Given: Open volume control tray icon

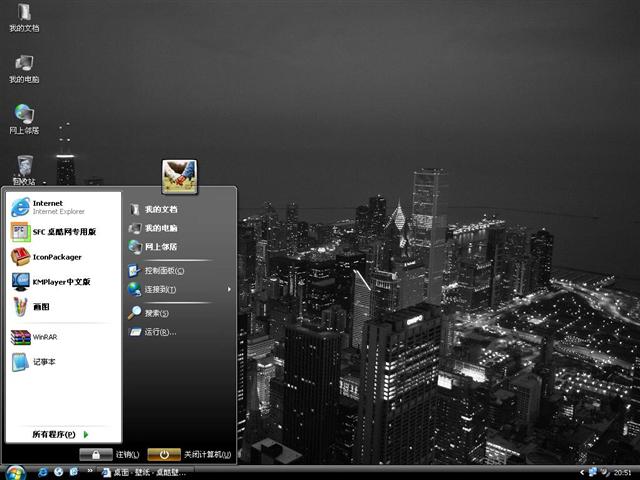Looking at the screenshot, I should [x=605, y=472].
